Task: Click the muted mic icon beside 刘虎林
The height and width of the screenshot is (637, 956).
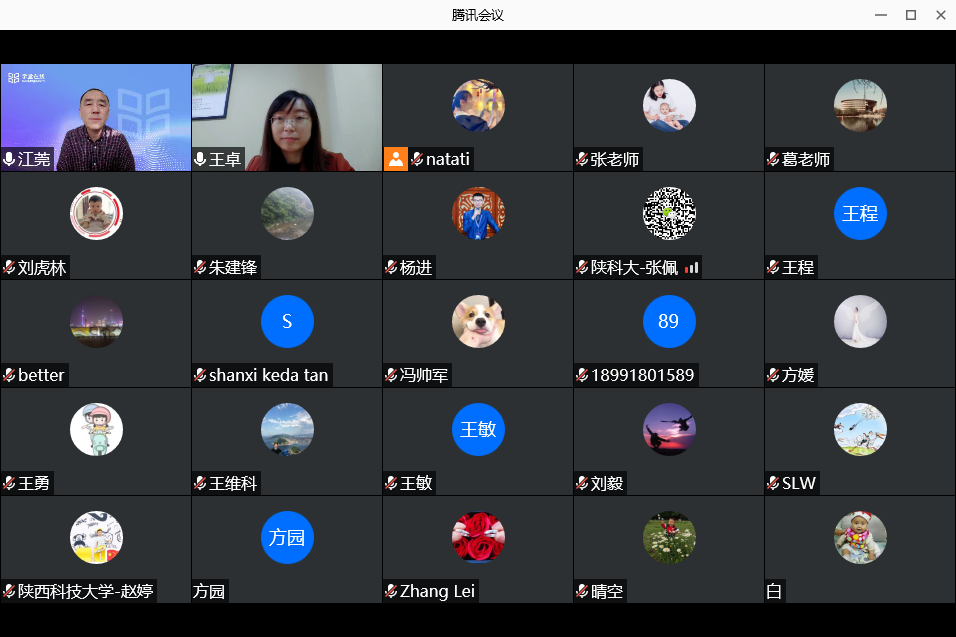Action: tap(9, 268)
